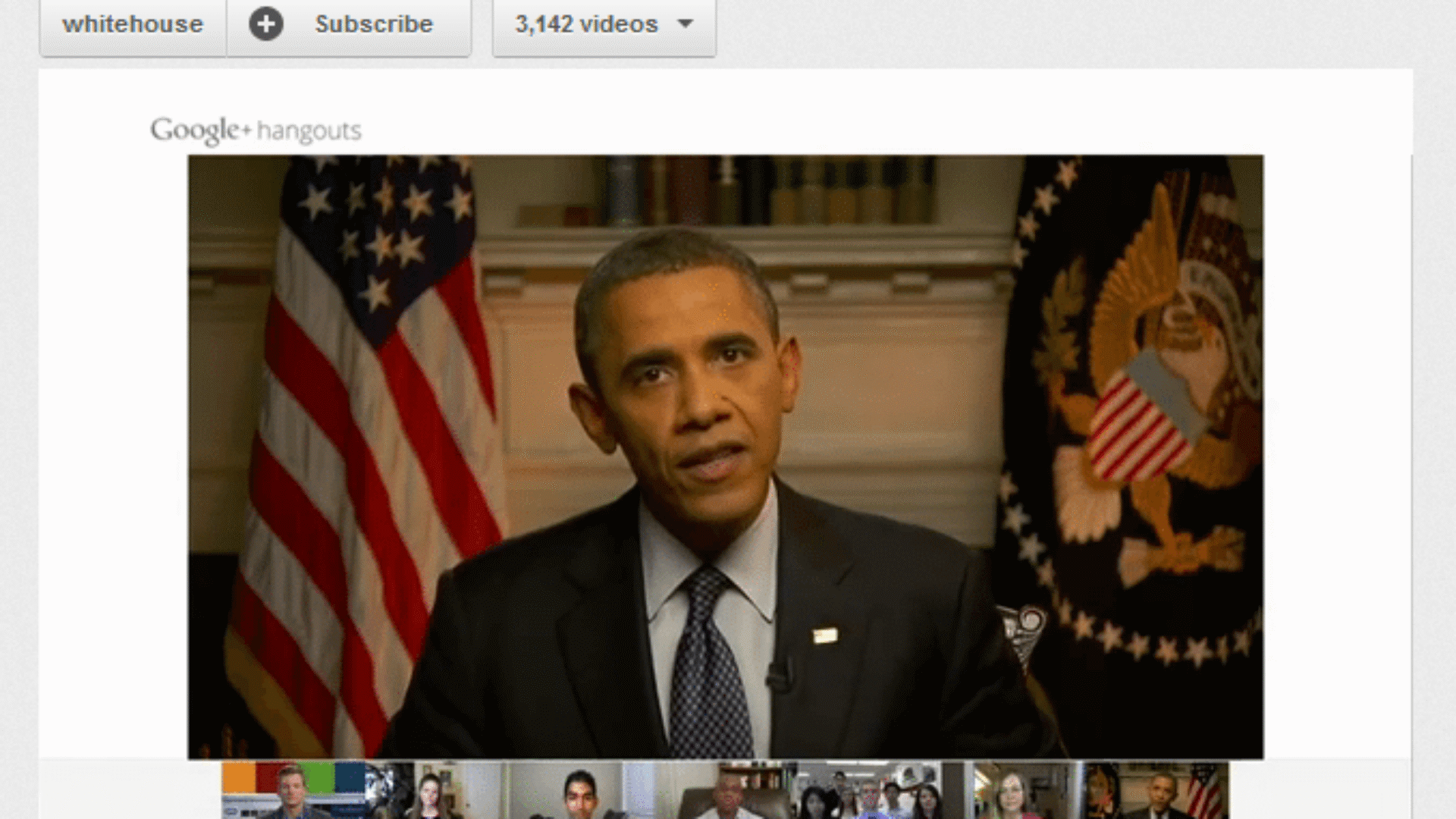Click the test-pattern participant thumbnail on far left
Viewport: 1456px width, 819px height.
tap(292, 792)
